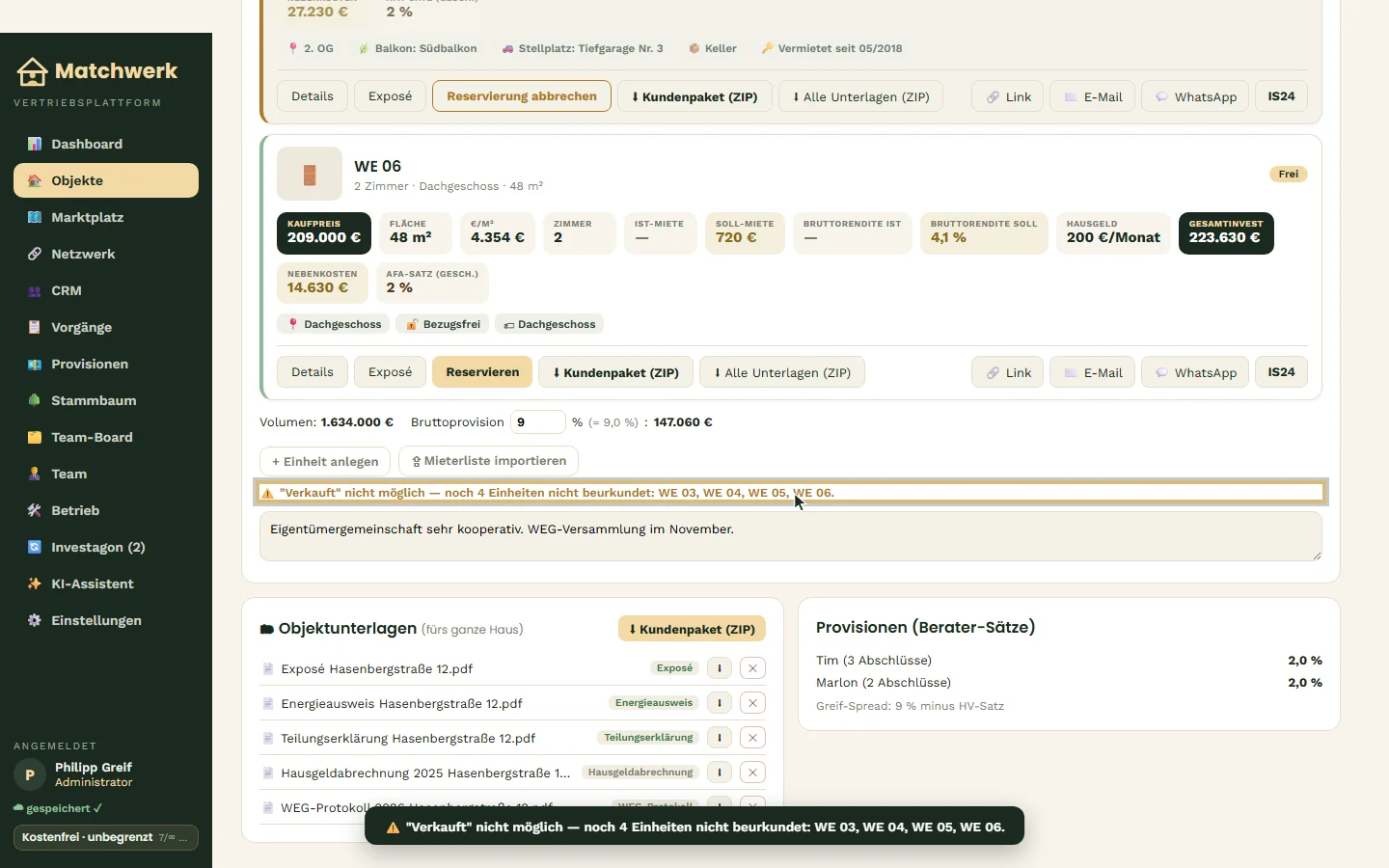Click the KI-Assistent sparkle icon
Viewport: 1389px width, 868px height.
click(x=35, y=583)
